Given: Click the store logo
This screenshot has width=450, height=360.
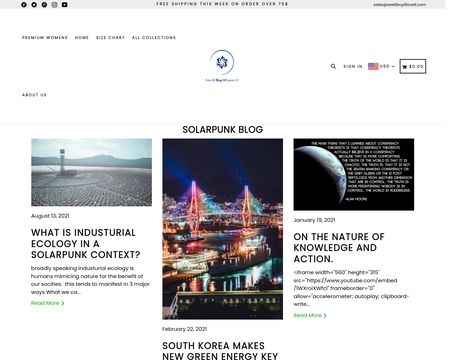Looking at the screenshot, I should point(222,66).
